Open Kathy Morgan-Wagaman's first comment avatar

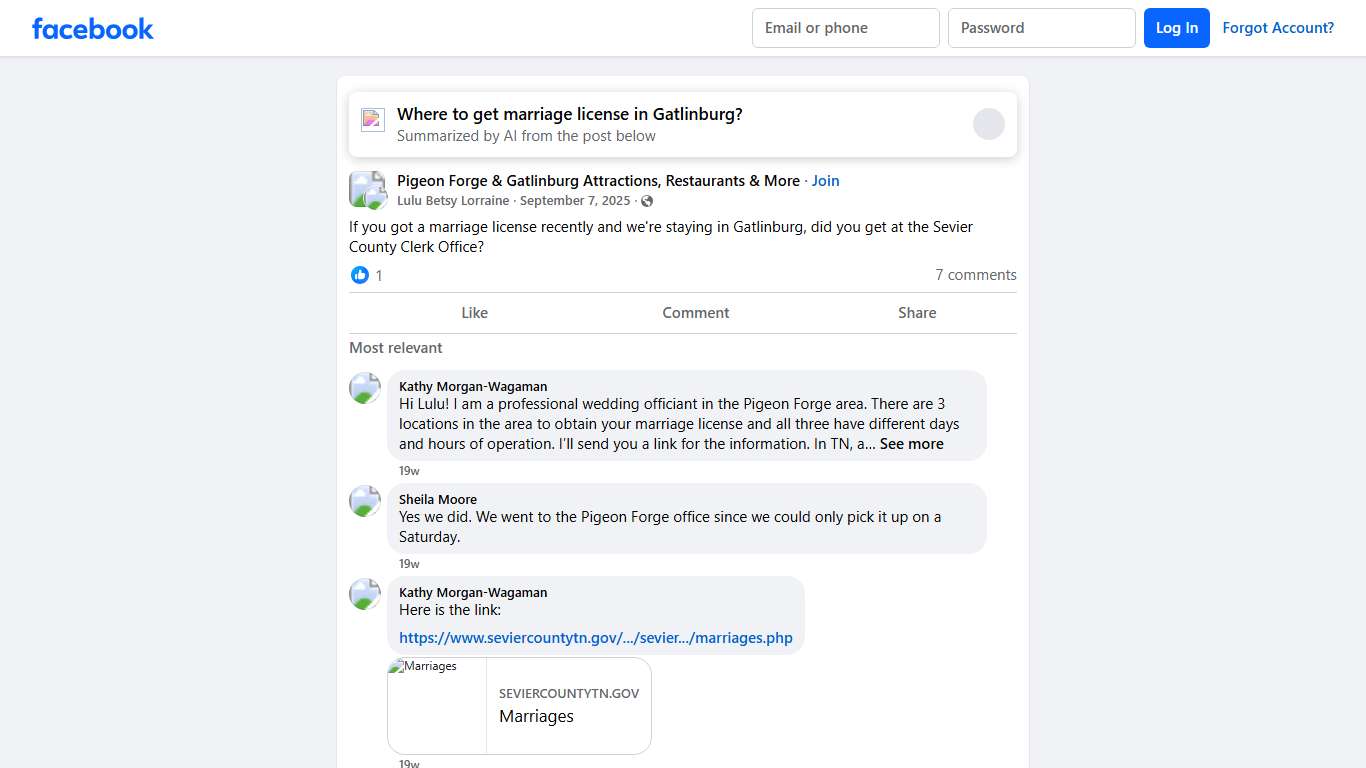pos(365,388)
